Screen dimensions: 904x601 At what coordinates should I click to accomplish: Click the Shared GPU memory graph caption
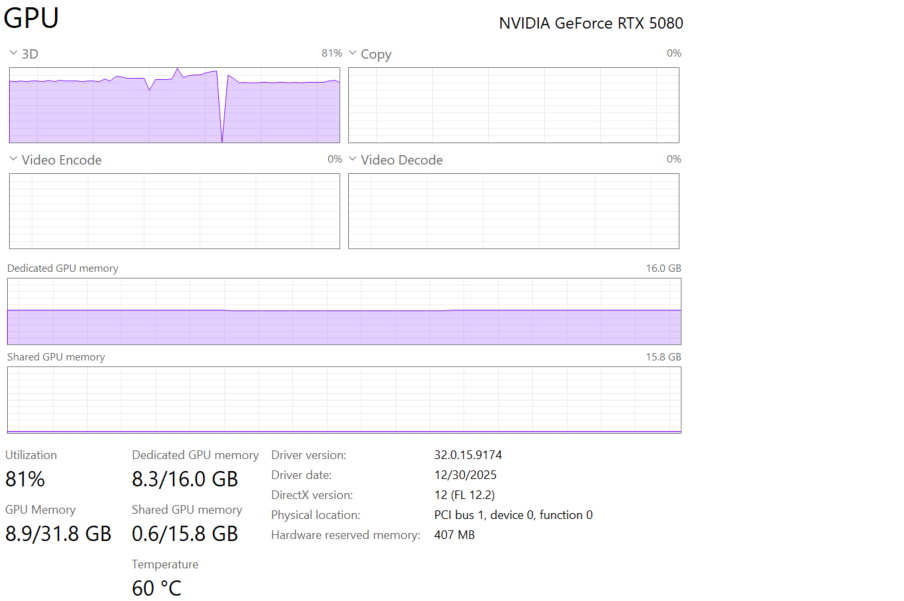[56, 357]
